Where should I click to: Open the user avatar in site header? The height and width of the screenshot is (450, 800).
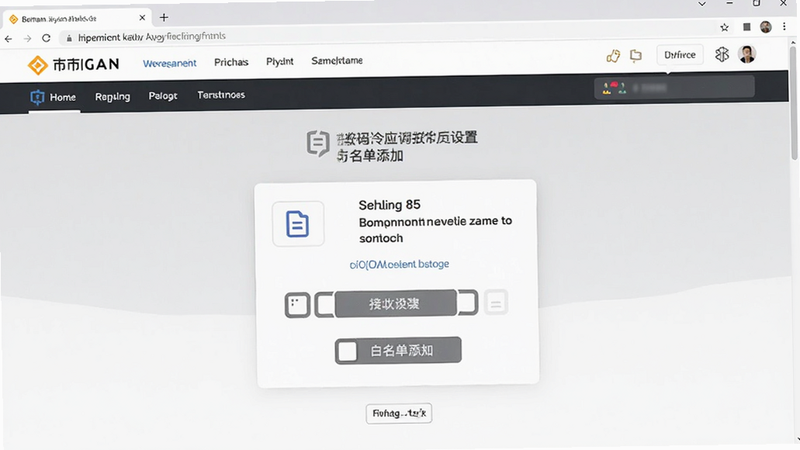[x=747, y=54]
